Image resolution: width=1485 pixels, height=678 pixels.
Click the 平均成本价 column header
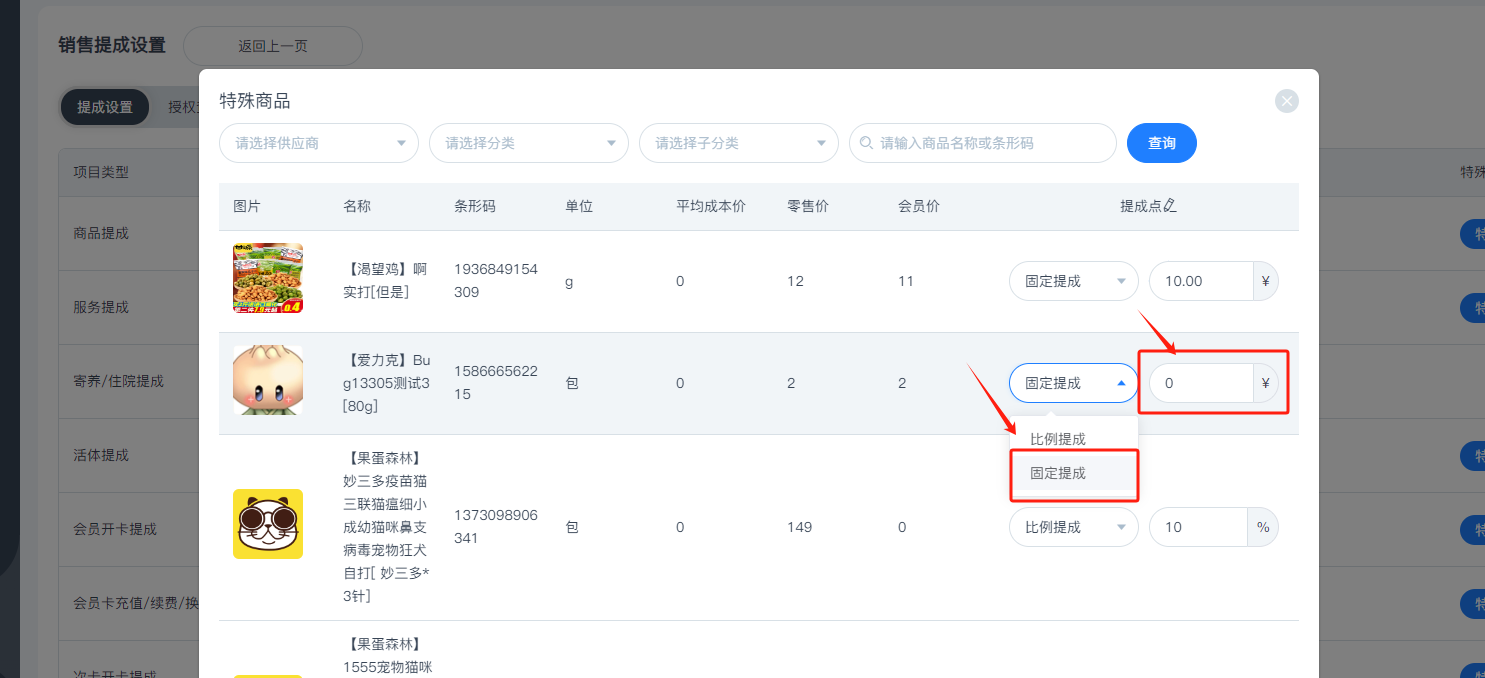point(711,206)
